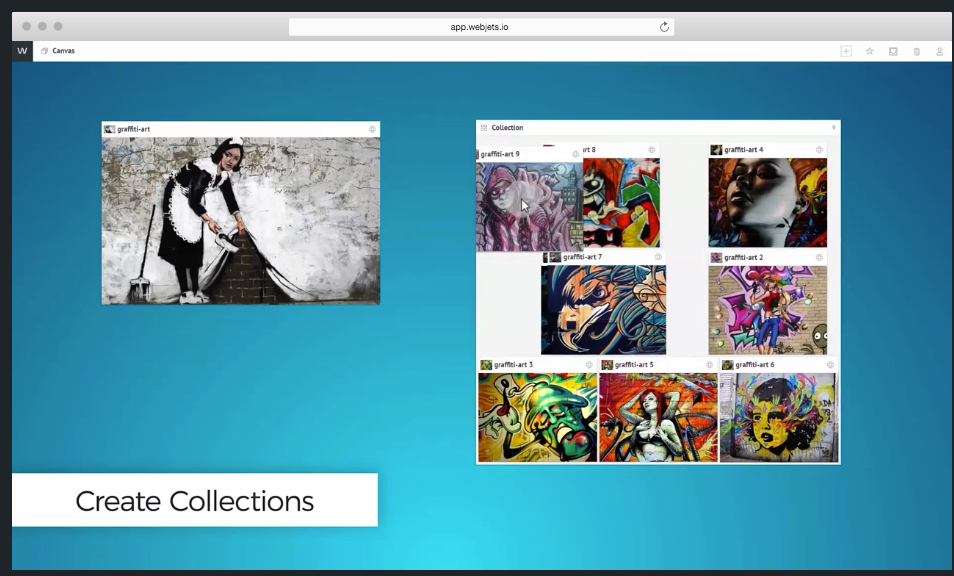Click globe icon on graffiti-art 5 card
This screenshot has height=576, width=954.
(709, 365)
